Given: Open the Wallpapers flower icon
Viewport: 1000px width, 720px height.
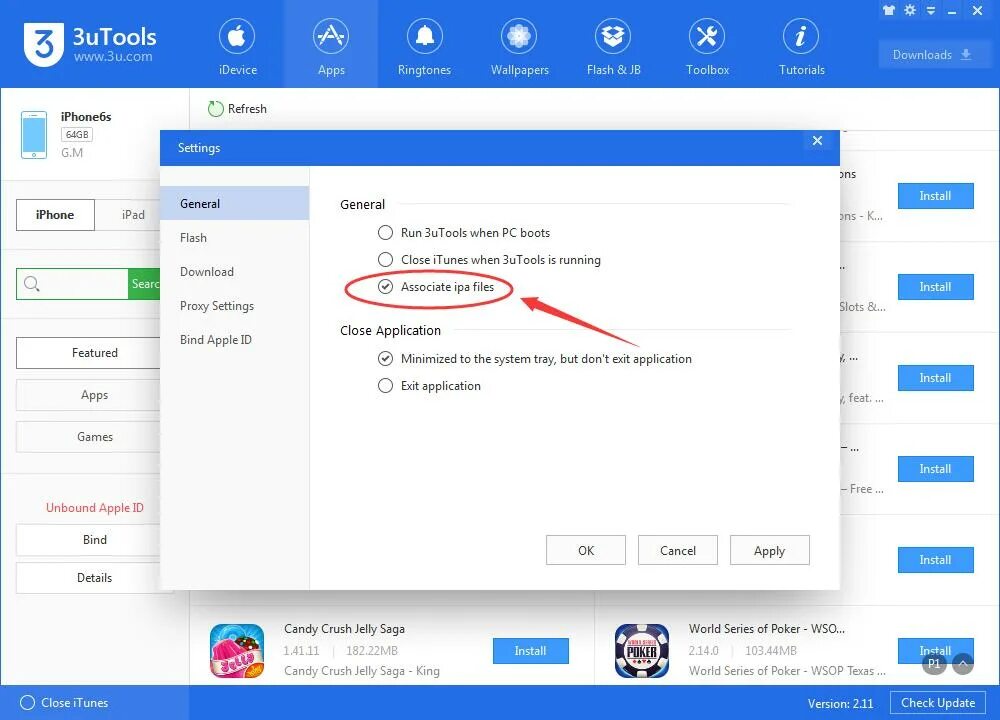Looking at the screenshot, I should pos(518,36).
